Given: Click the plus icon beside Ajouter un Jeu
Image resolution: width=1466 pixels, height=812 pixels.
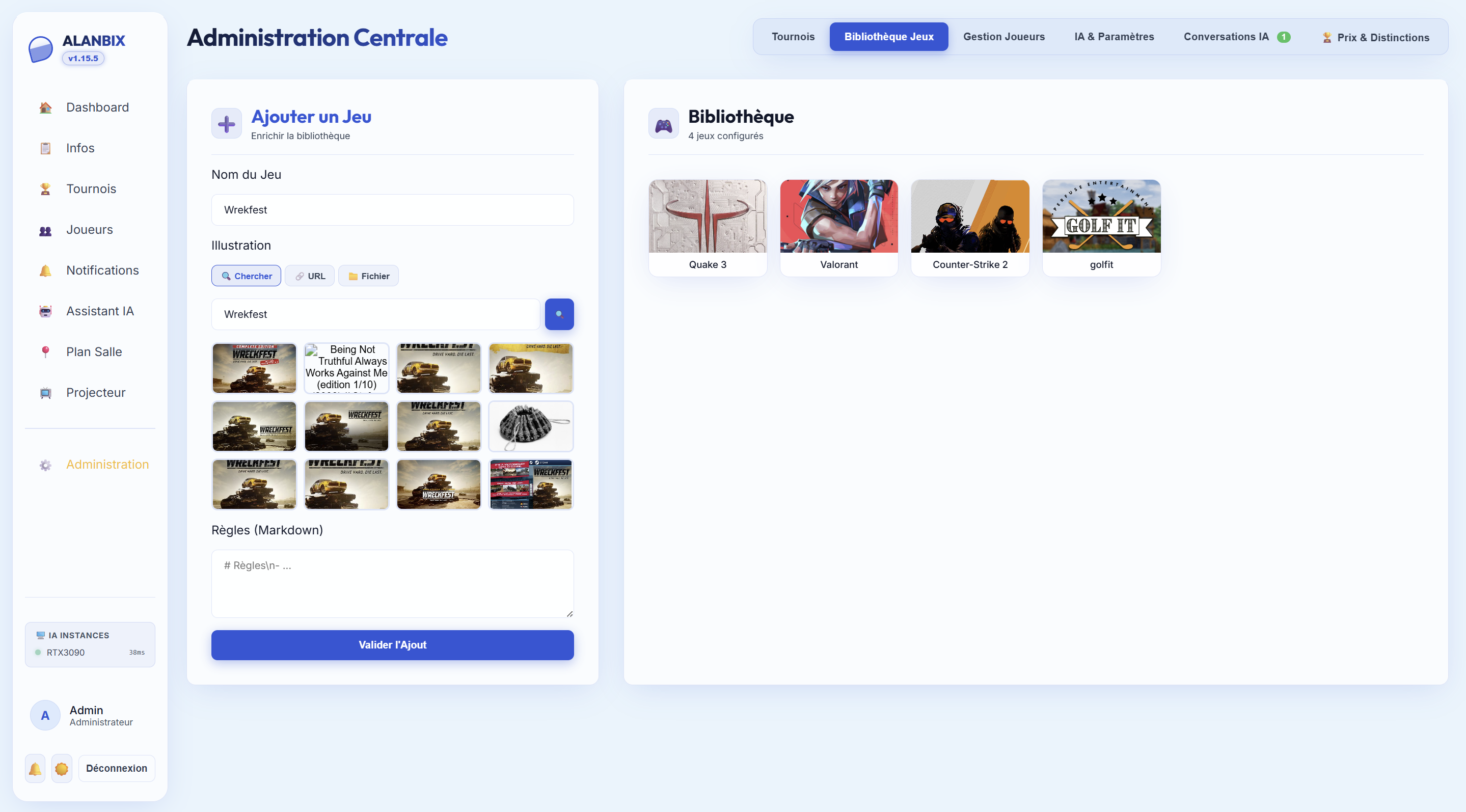Looking at the screenshot, I should pos(227,123).
